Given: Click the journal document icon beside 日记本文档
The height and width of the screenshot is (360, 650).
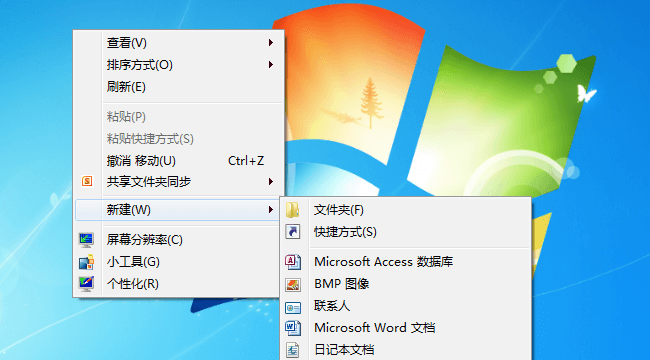Looking at the screenshot, I should [293, 350].
